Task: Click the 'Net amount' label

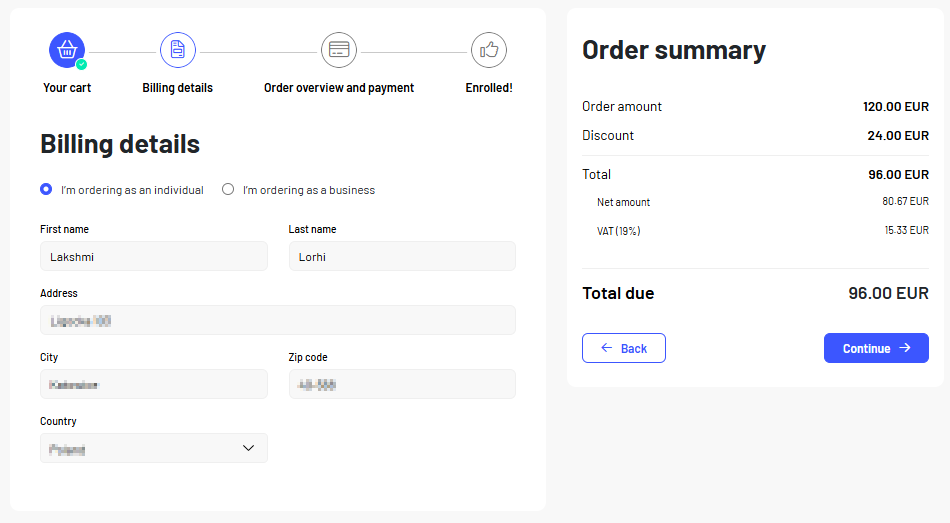Action: point(623,202)
